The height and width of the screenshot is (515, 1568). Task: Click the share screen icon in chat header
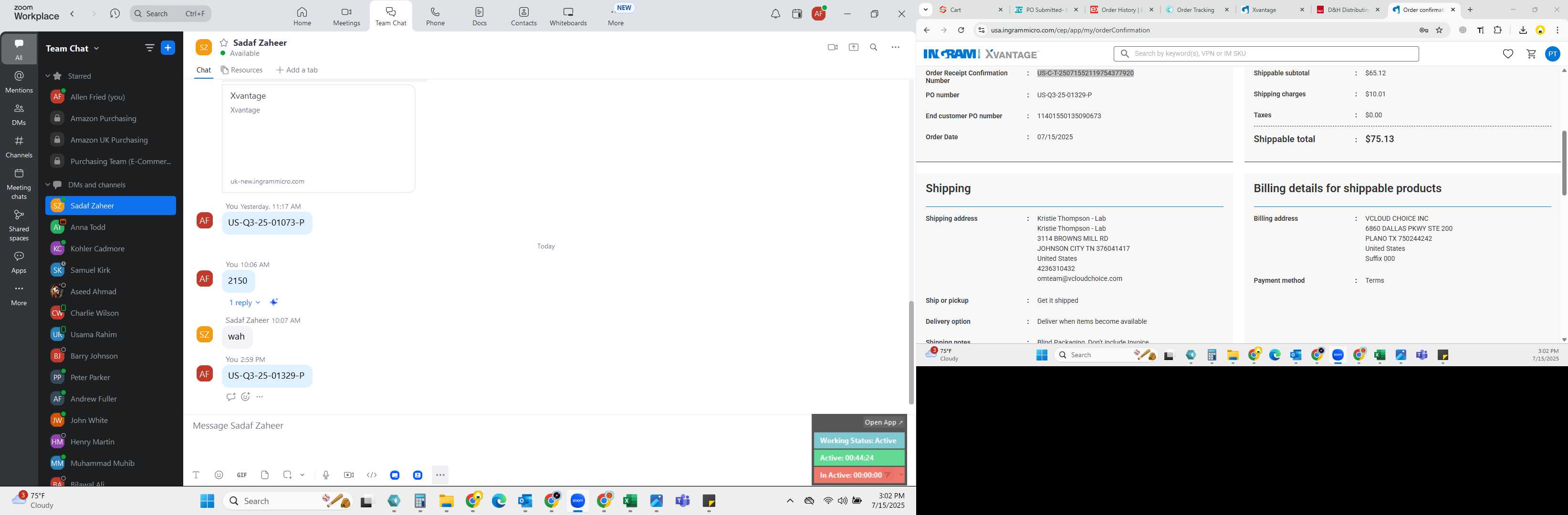tap(853, 47)
